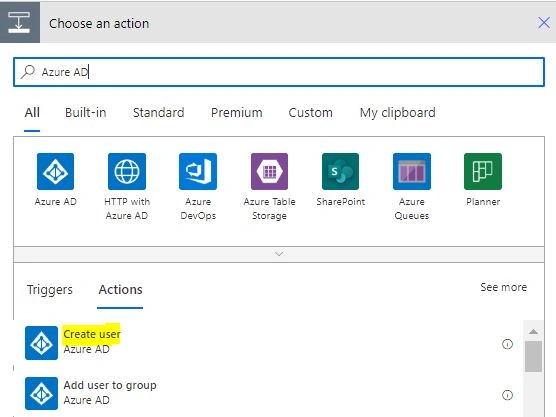
Task: Switch to the Triggers tab
Action: [50, 290]
